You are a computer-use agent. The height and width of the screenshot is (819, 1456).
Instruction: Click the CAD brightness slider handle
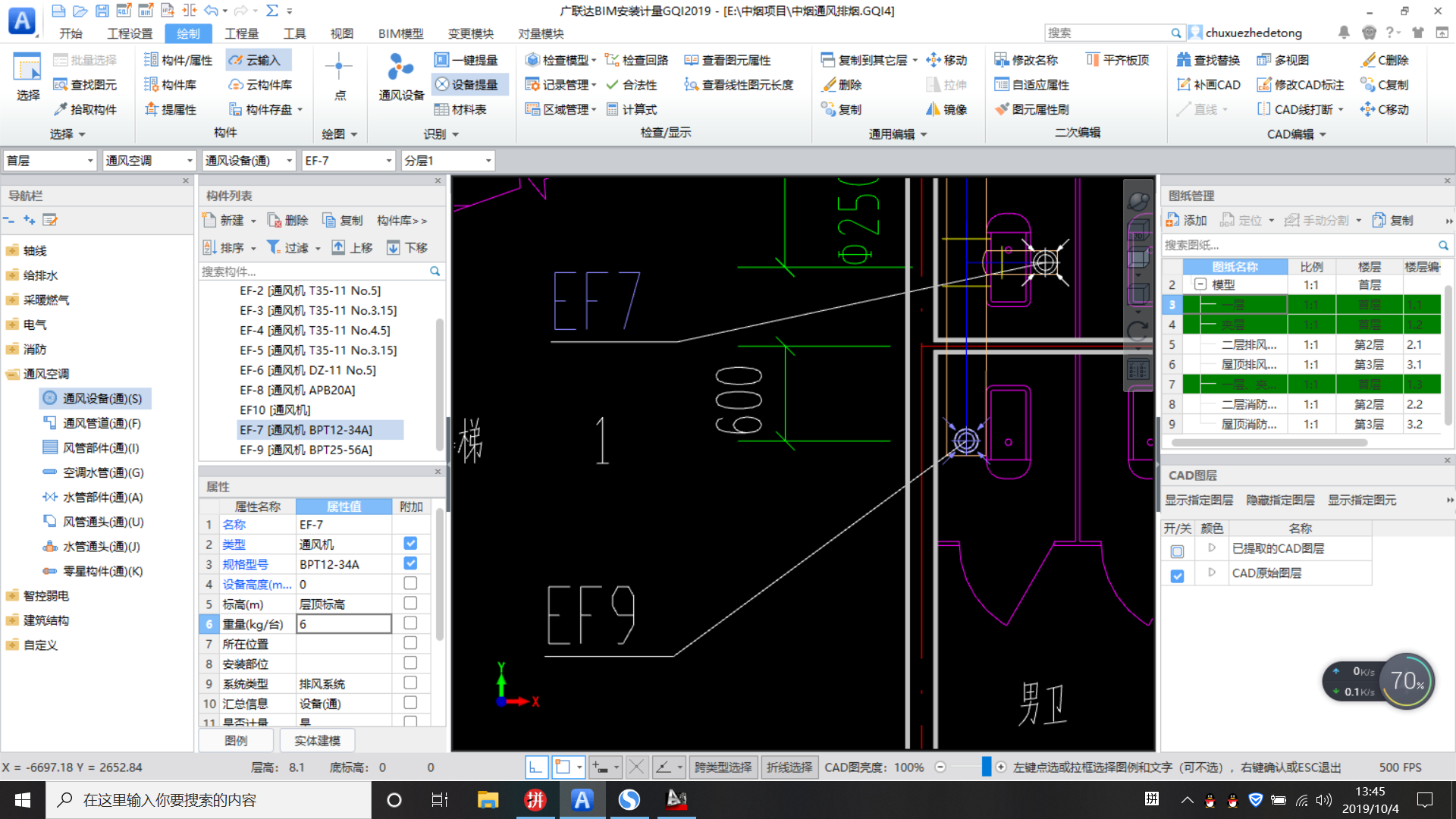[986, 767]
